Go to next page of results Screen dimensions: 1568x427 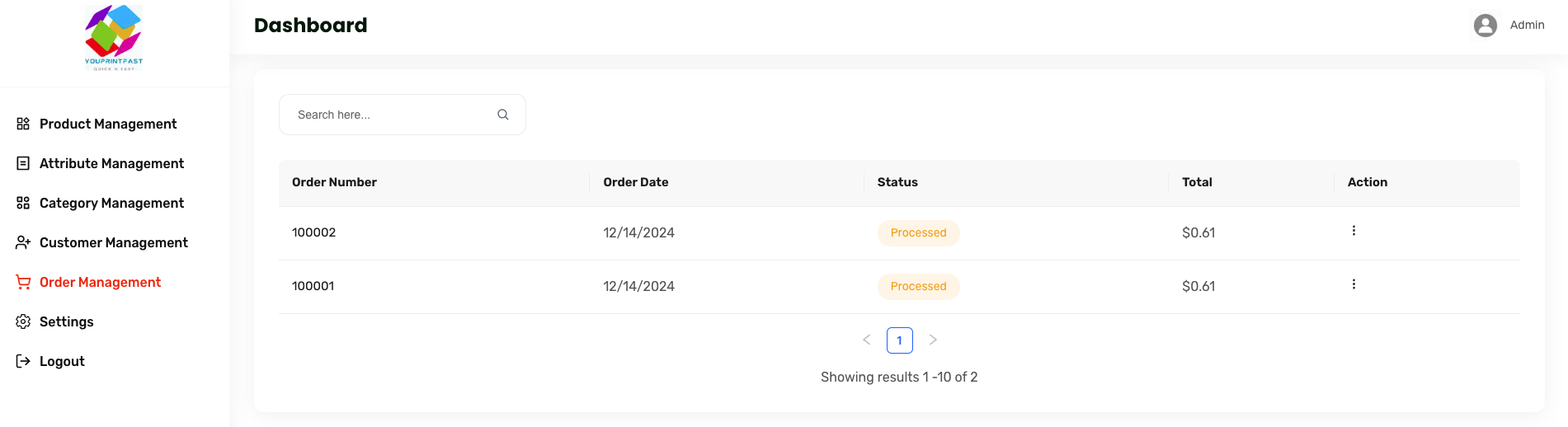933,340
